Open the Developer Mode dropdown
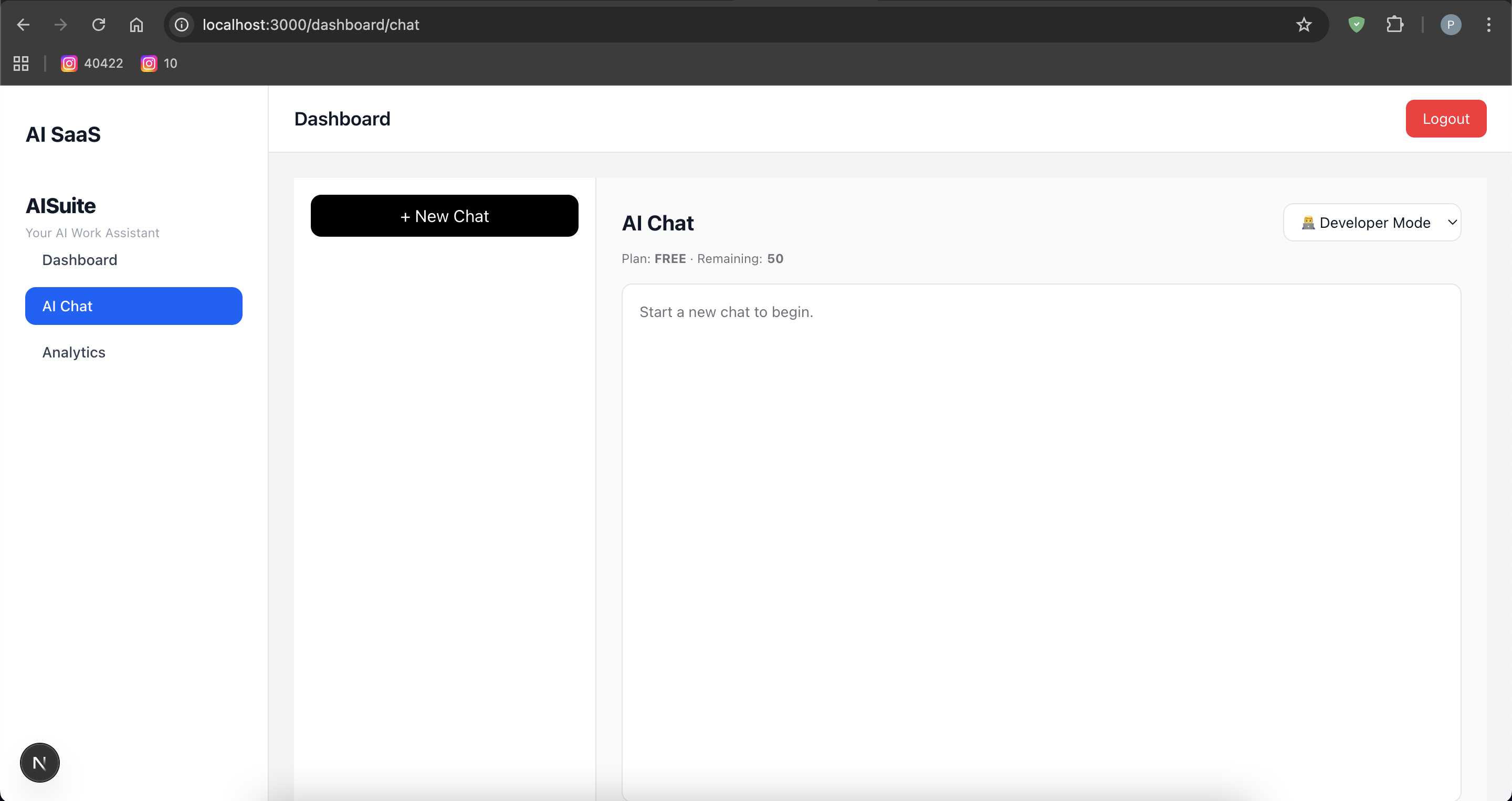The width and height of the screenshot is (1512, 801). pos(1372,222)
